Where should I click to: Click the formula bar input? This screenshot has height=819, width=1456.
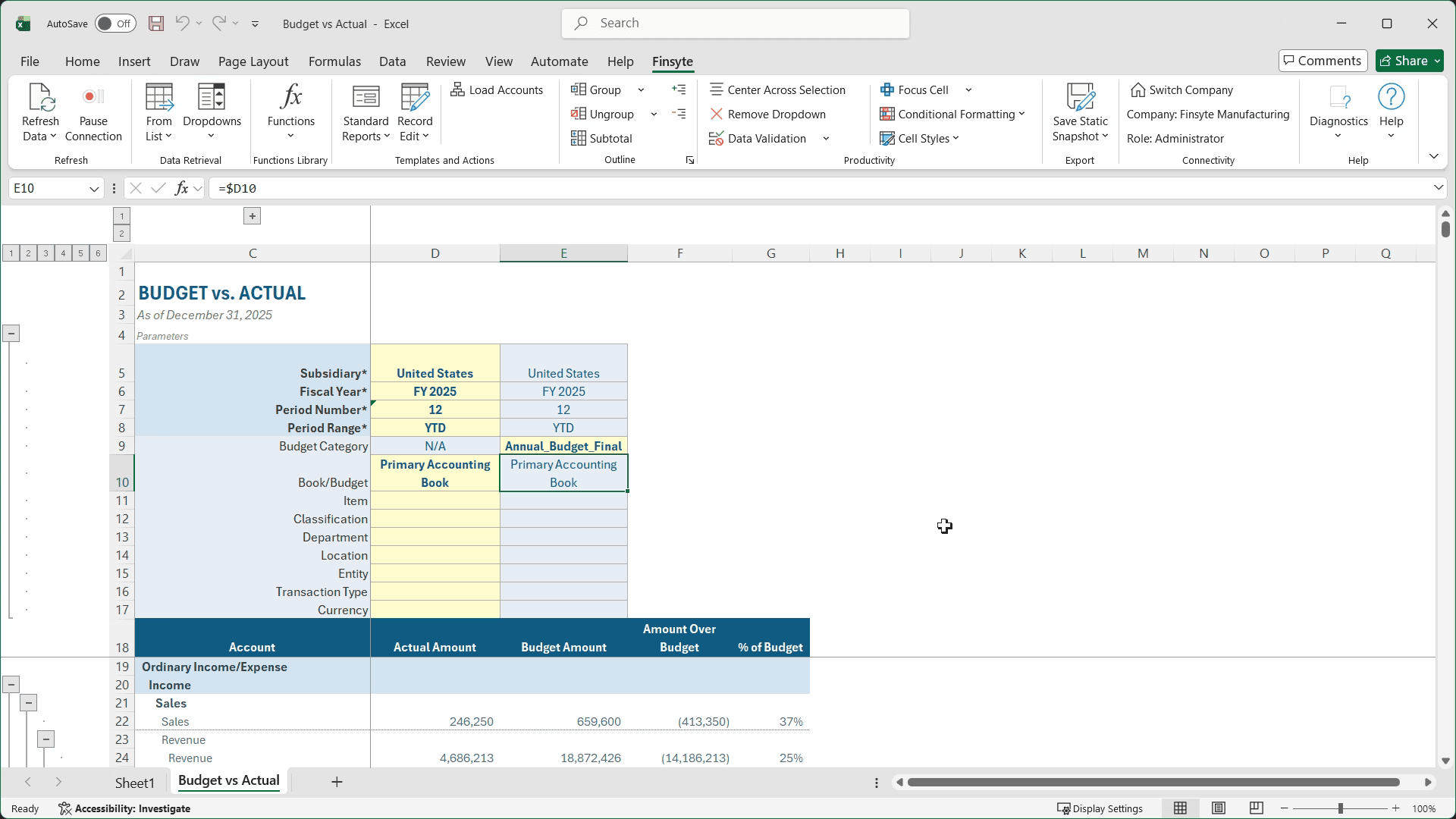point(819,188)
